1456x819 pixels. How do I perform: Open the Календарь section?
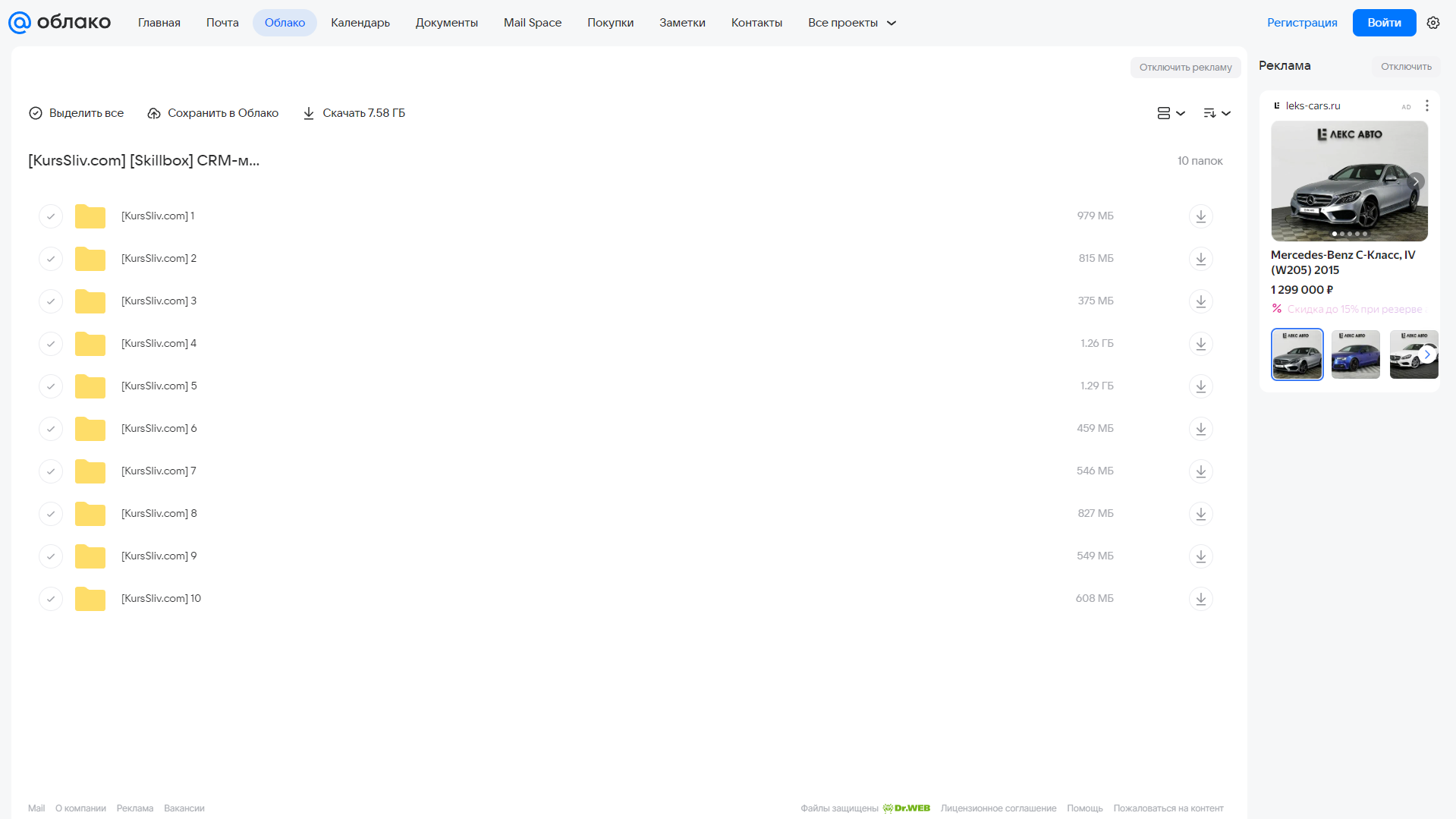point(360,23)
